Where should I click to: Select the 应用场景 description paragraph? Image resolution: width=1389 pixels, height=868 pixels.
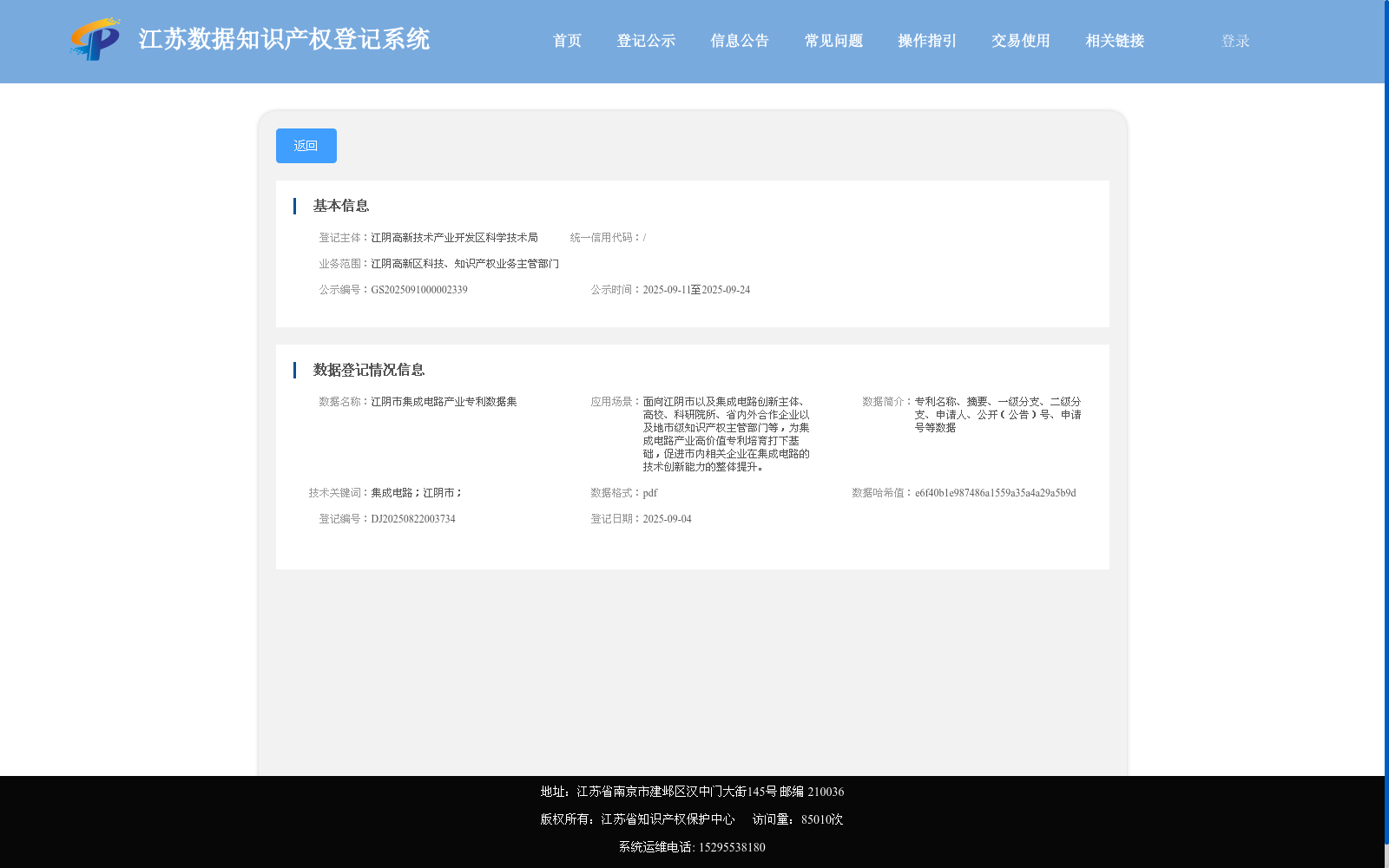[727, 434]
